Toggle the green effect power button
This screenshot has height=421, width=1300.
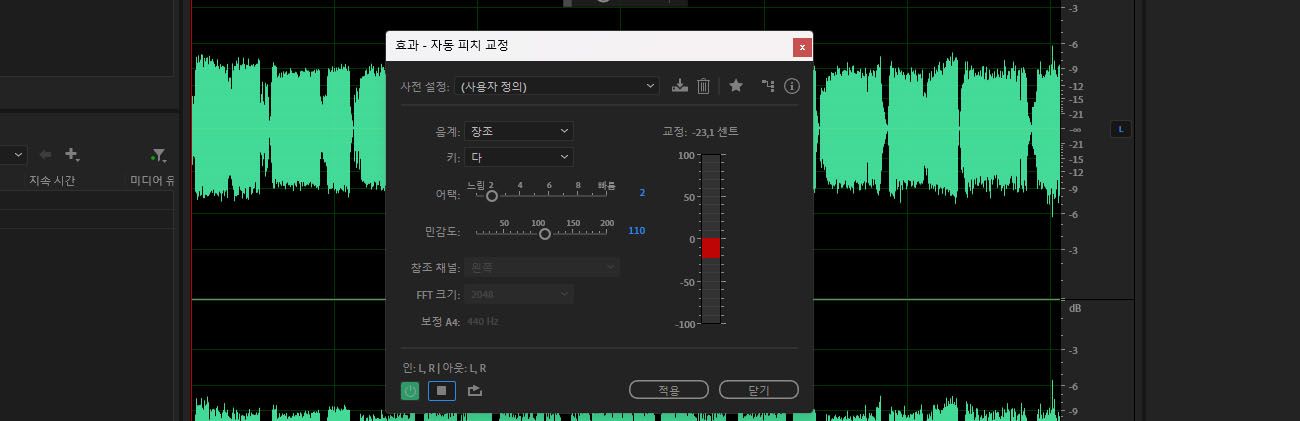pos(410,391)
